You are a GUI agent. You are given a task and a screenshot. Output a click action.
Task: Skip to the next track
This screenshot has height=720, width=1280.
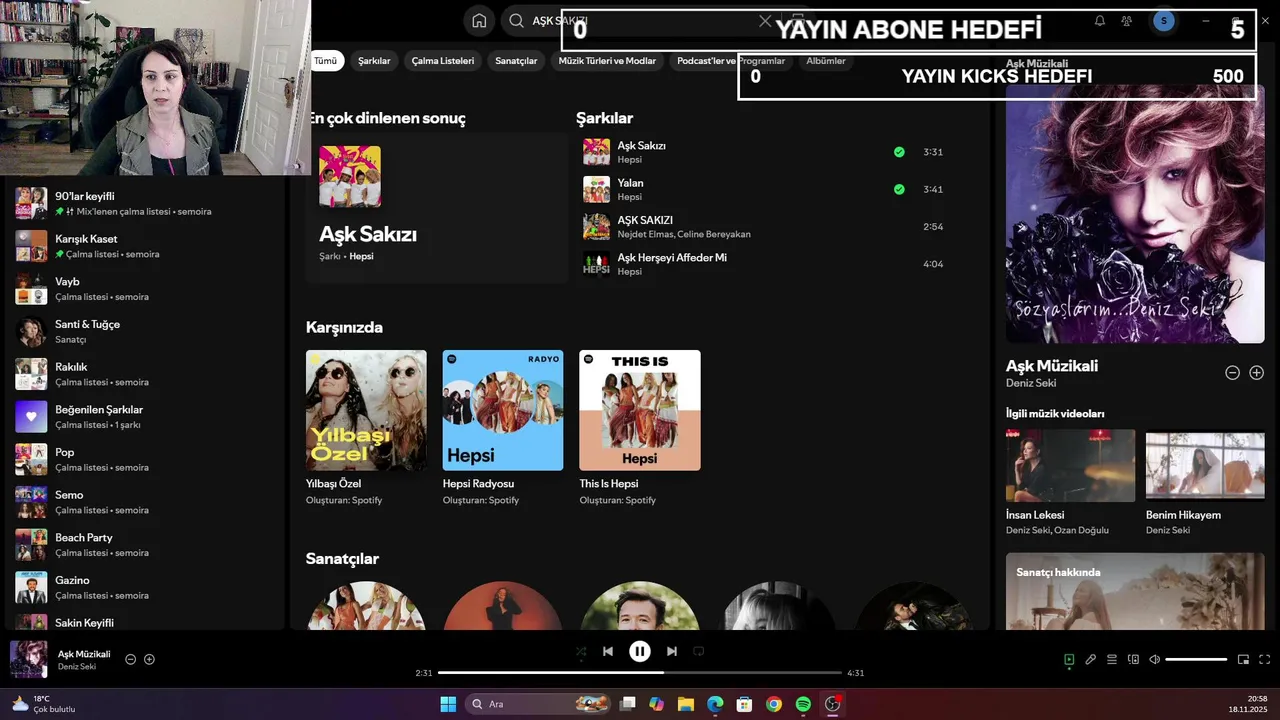tap(672, 651)
